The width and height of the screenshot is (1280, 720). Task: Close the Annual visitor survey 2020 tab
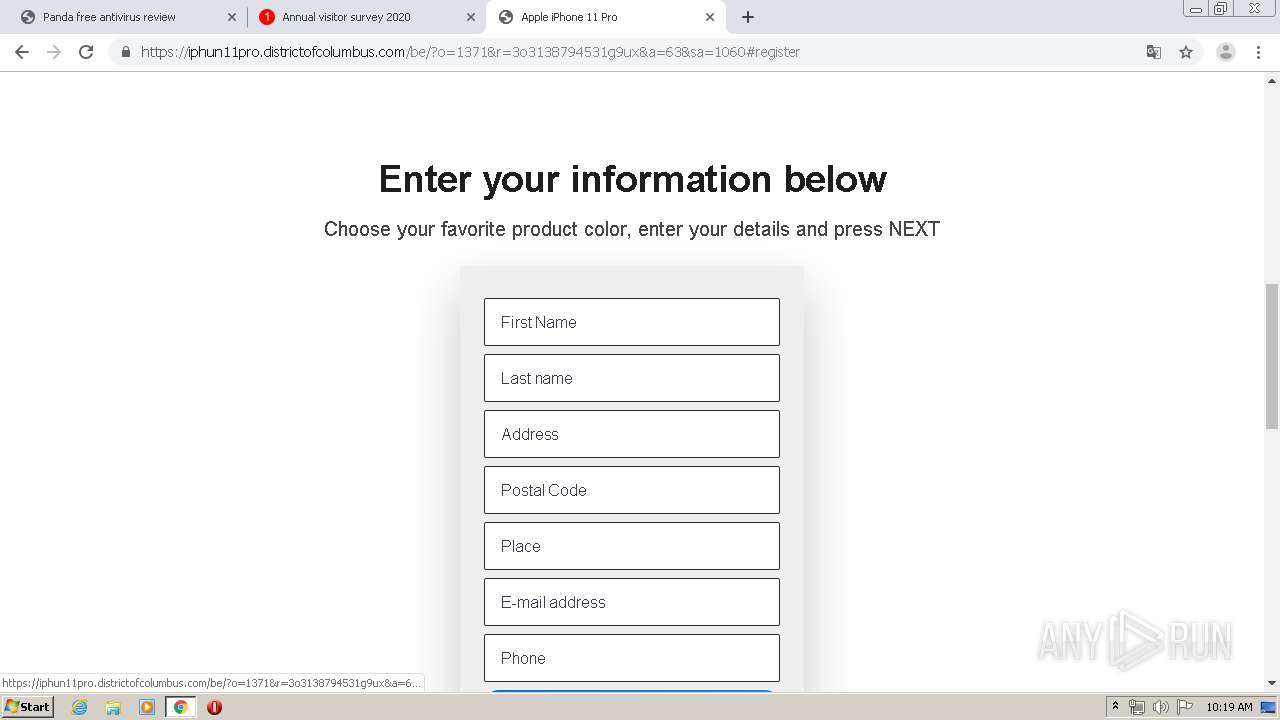[471, 17]
